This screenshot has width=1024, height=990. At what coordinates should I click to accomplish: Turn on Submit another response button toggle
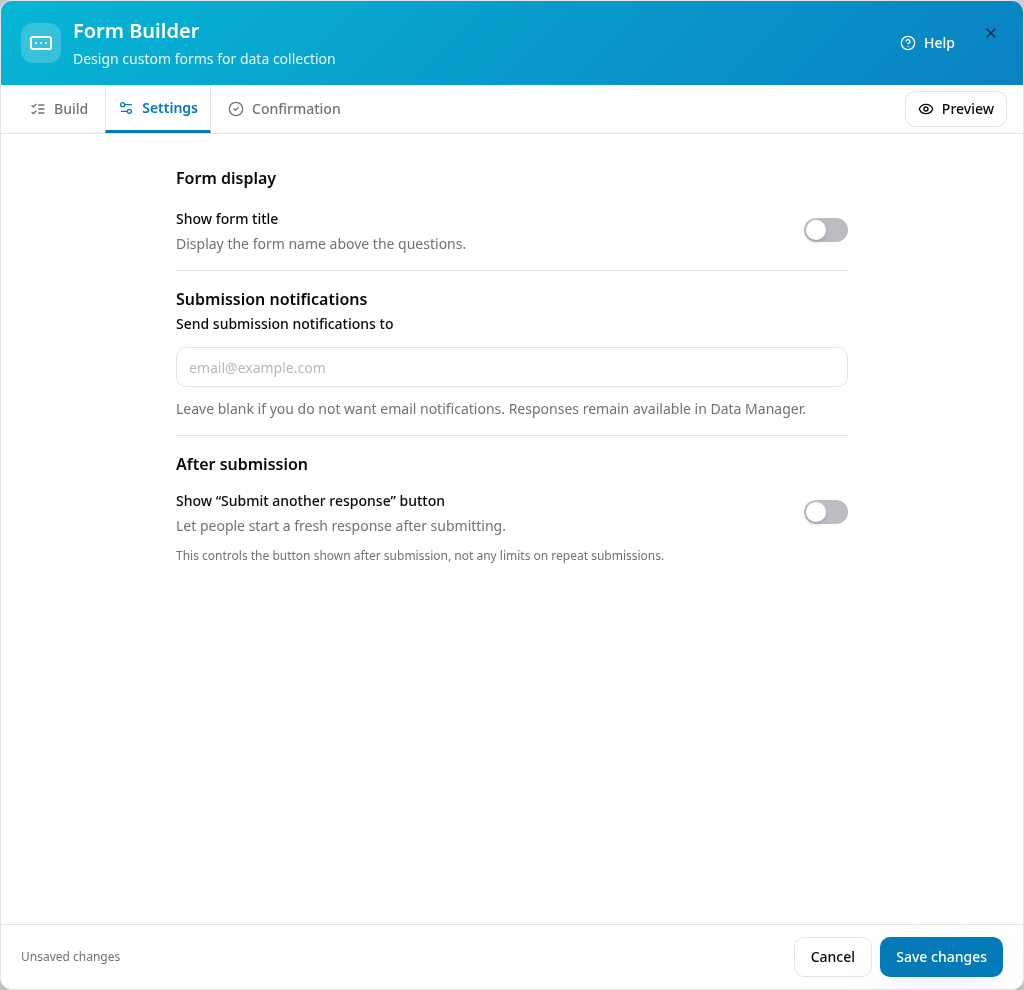pos(825,512)
